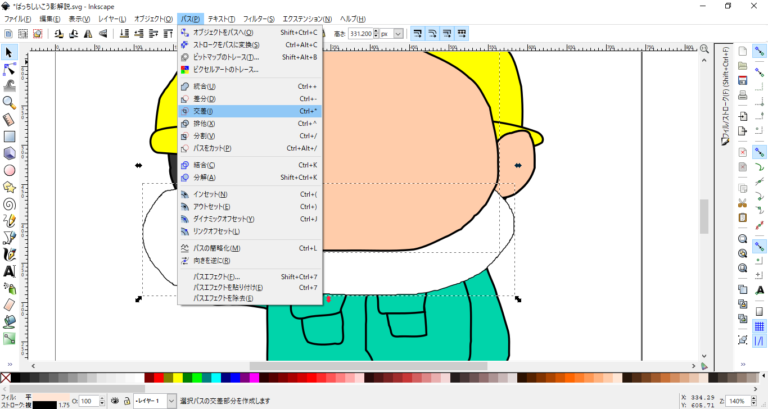Screen dimensions: 768x409
Task: Select the Node edit tool
Action: pos(9,69)
